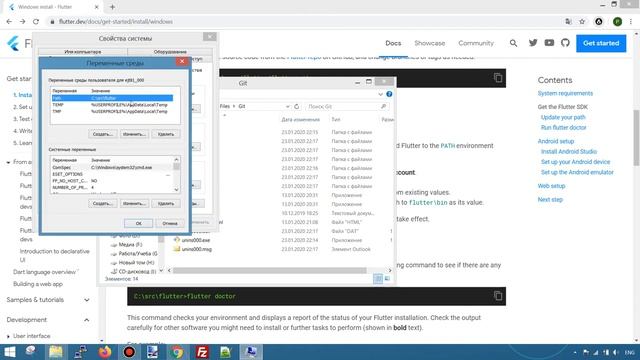Open Update your path contents link
The height and width of the screenshot is (360, 640).
[x=563, y=118]
